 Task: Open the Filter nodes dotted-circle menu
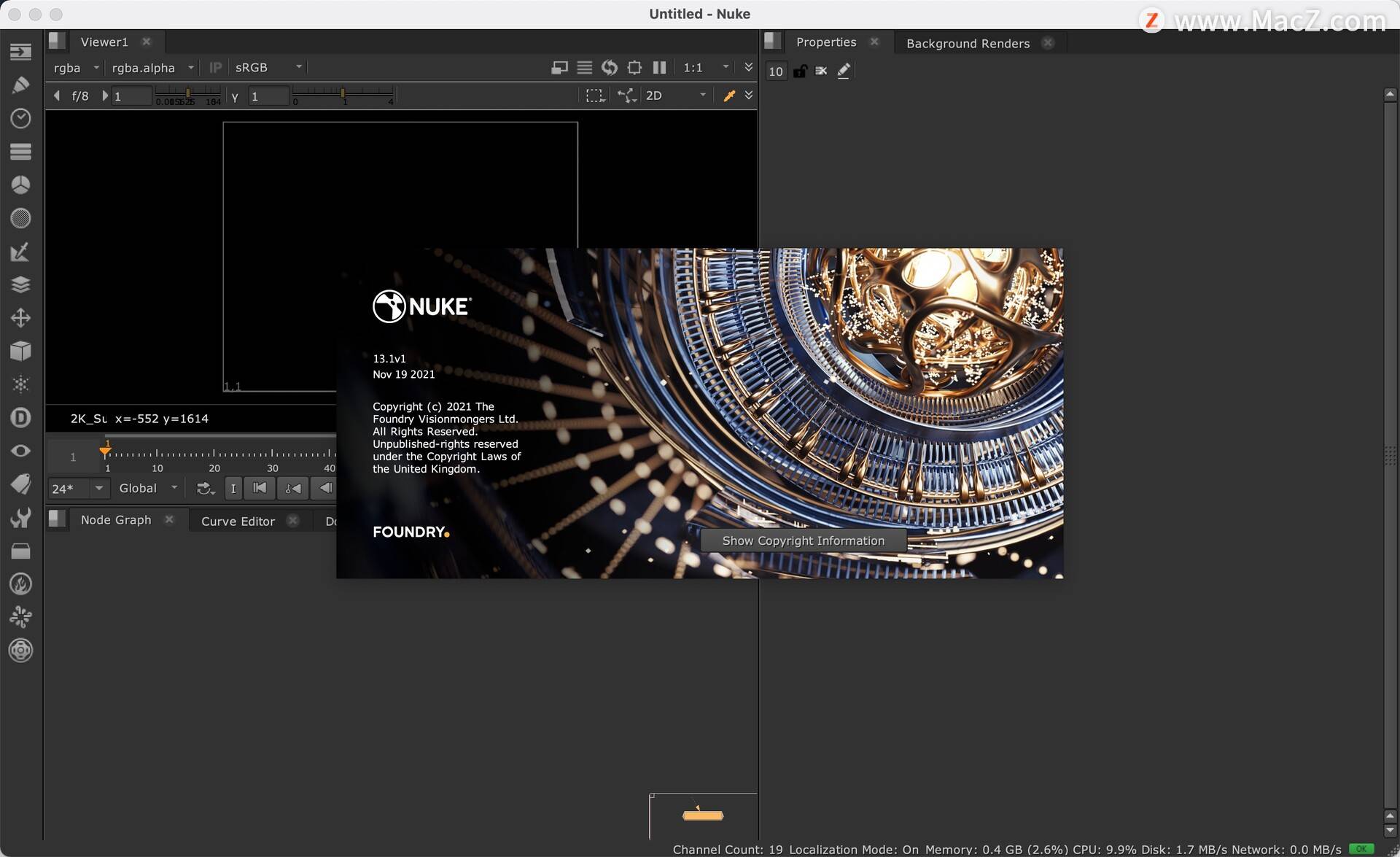click(x=20, y=218)
